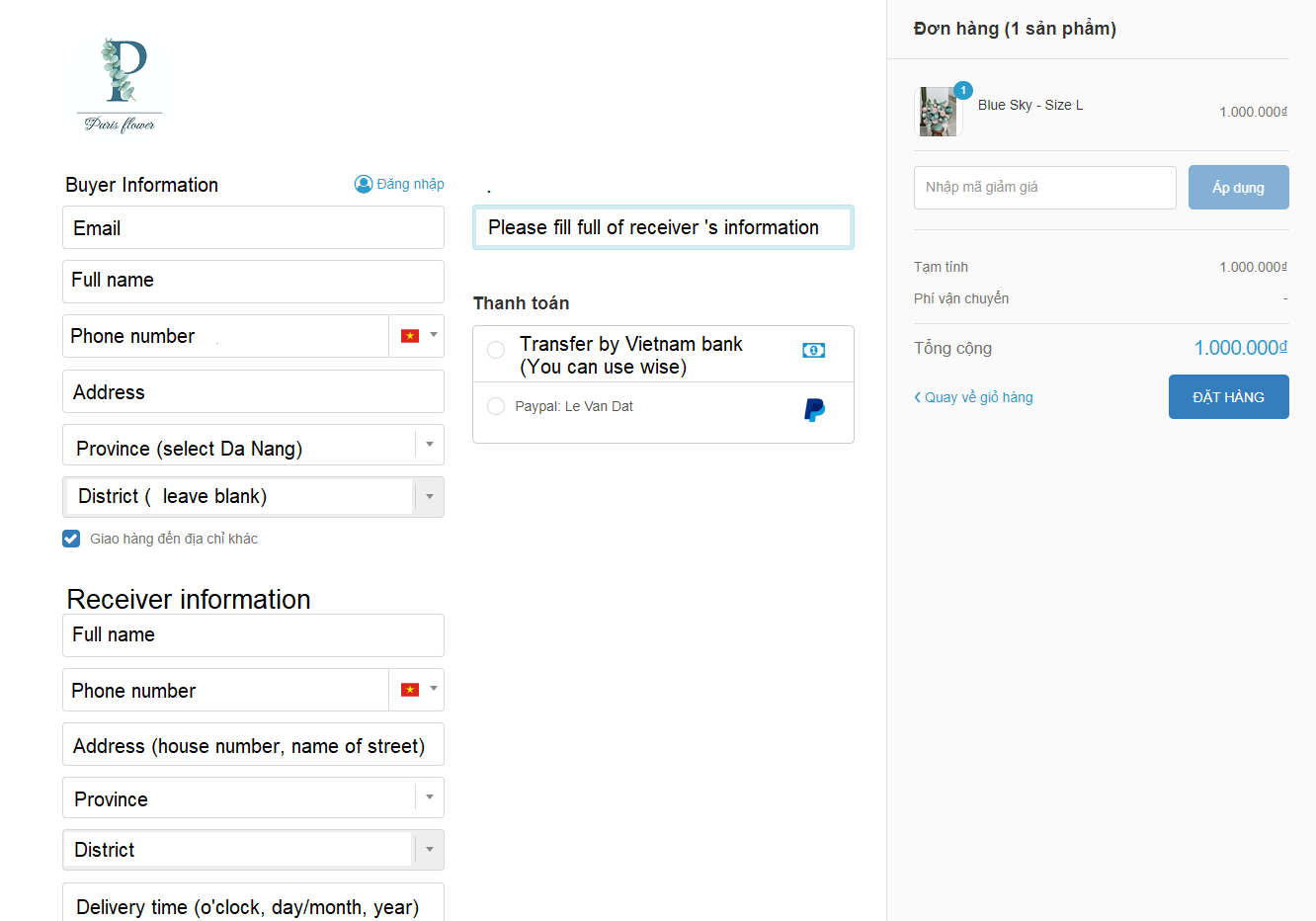
Task: Uncheck Giao hàng đến địa chỉ khác
Action: 71,539
